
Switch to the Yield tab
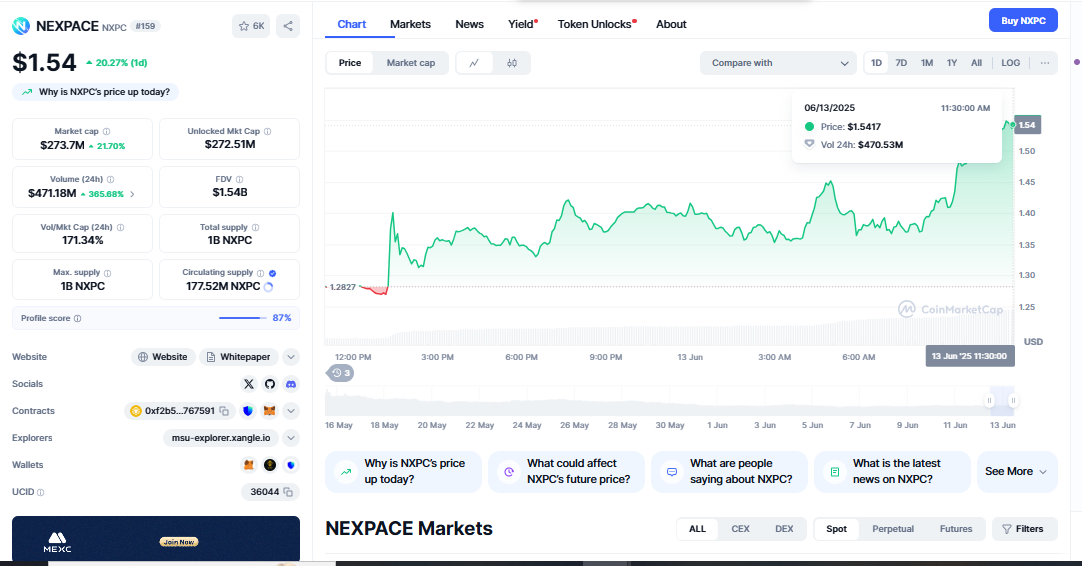[x=522, y=24]
